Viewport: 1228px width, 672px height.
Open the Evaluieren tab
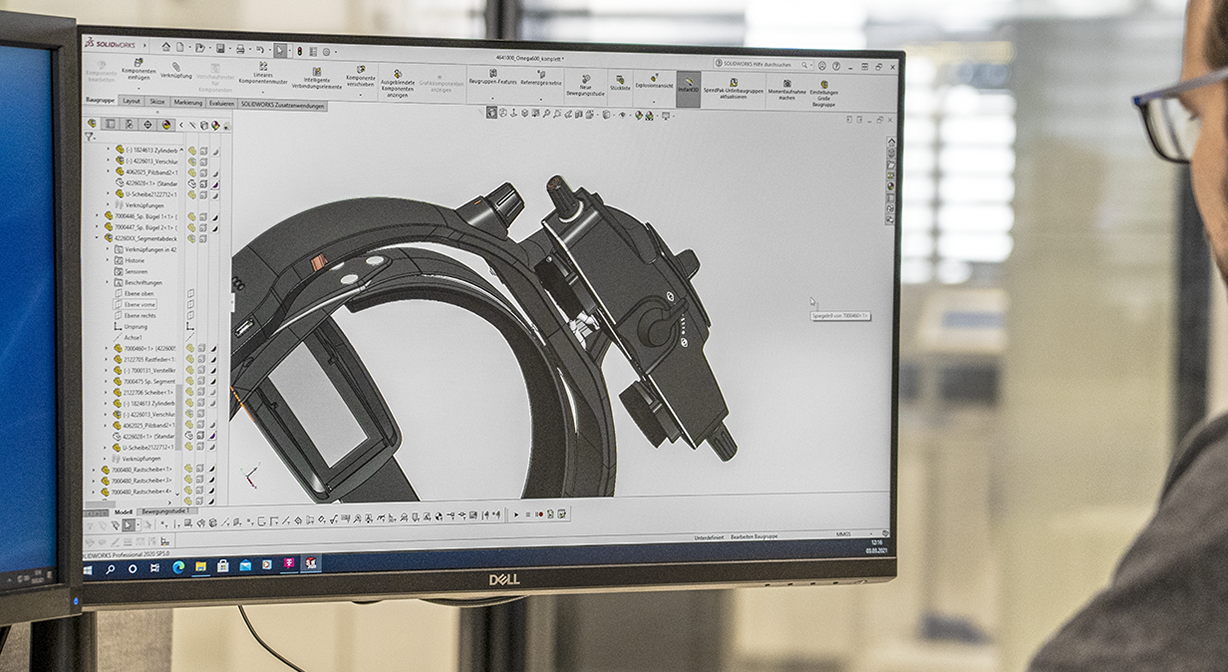pyautogui.click(x=222, y=102)
